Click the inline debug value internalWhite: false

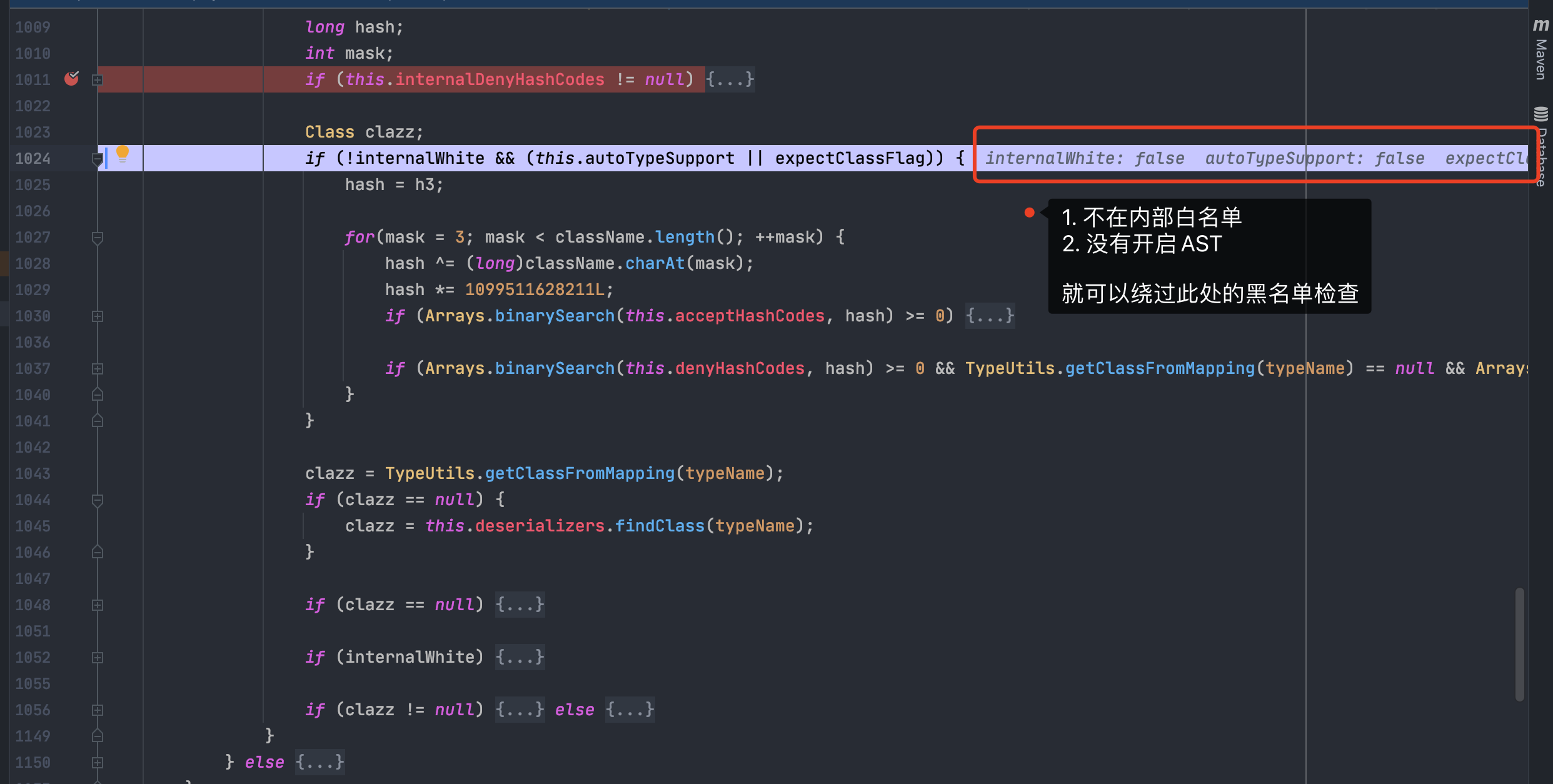(x=1085, y=158)
